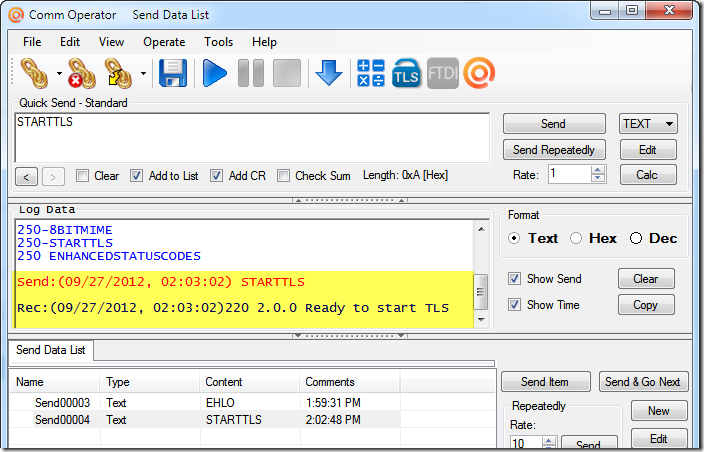Close connection with the red X chain icon

coord(82,73)
